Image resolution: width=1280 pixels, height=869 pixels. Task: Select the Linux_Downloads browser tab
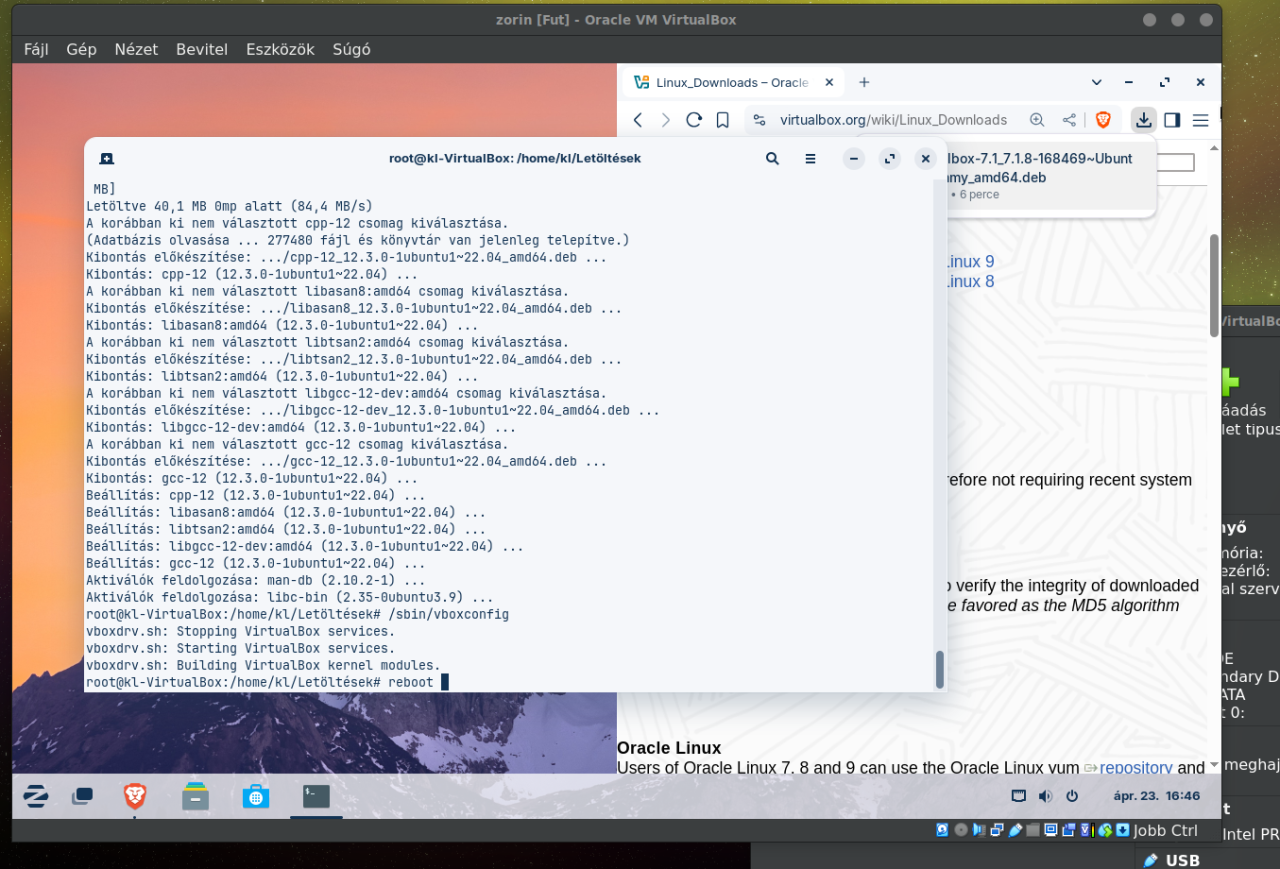click(x=732, y=82)
